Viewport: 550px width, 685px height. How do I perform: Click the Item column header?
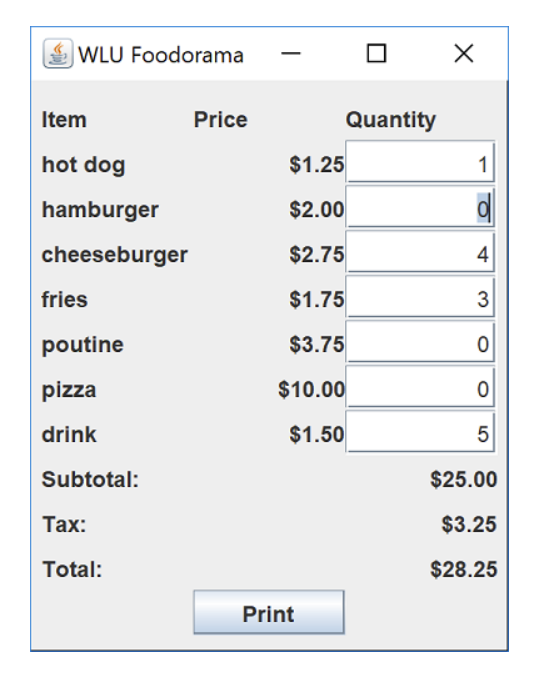point(64,120)
